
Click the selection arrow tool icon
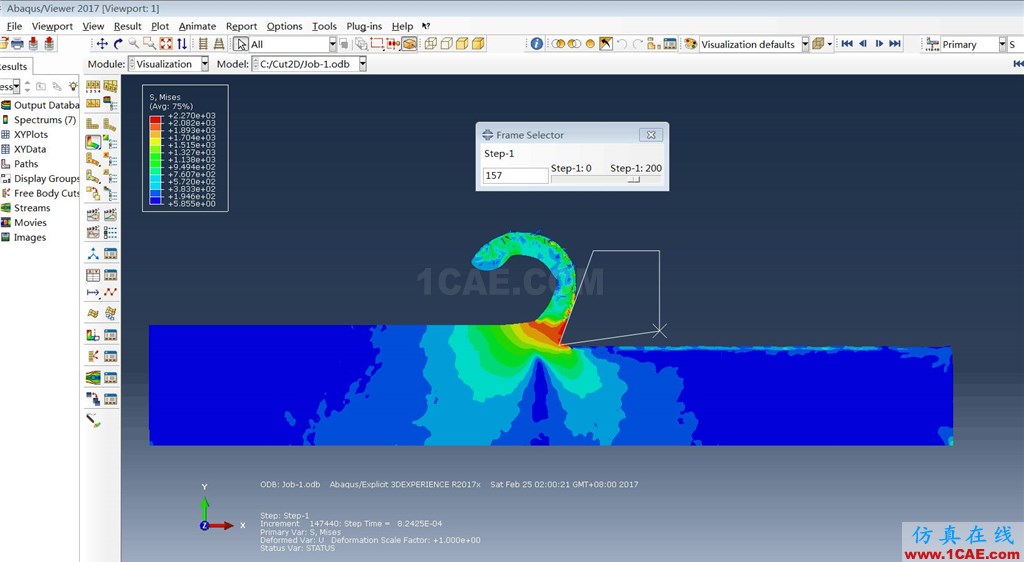241,44
